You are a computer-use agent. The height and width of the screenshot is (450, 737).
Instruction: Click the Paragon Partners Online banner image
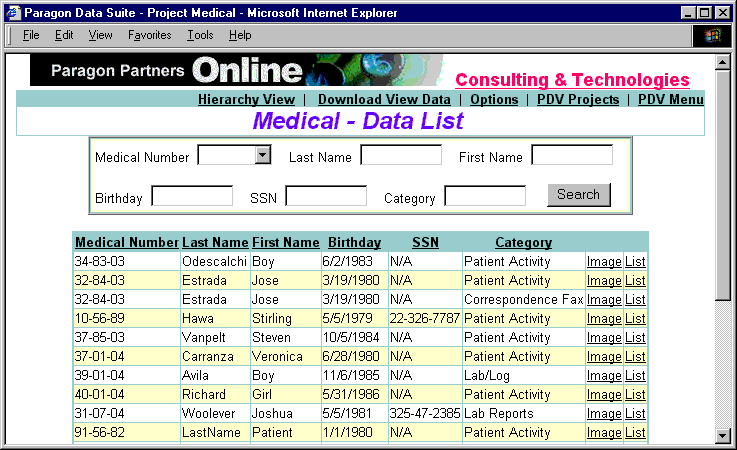pyautogui.click(x=235, y=71)
